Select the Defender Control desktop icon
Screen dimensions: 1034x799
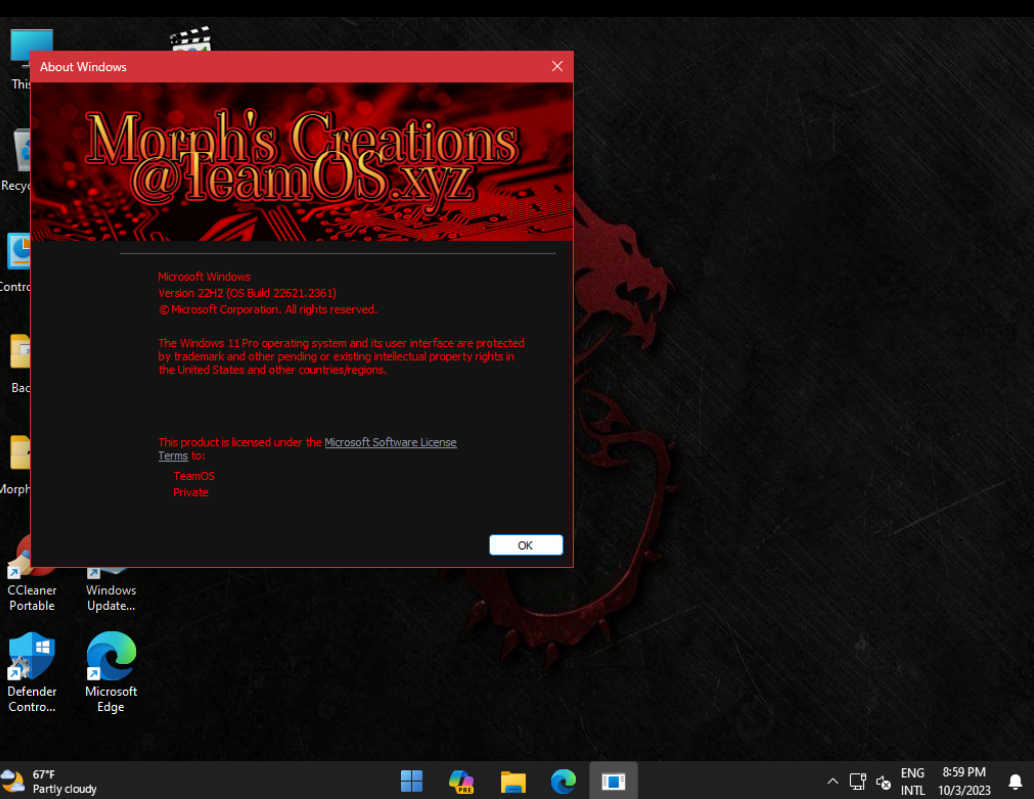tap(32, 673)
